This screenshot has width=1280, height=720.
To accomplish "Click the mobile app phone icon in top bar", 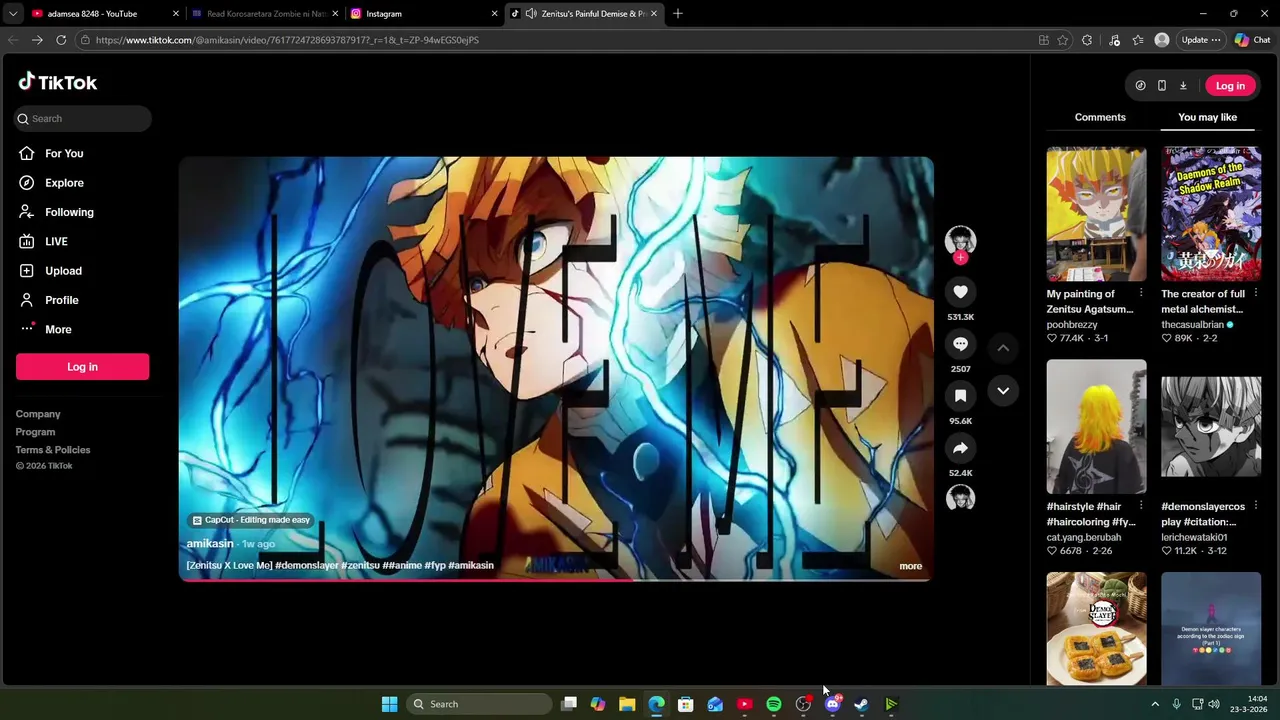I will (x=1161, y=86).
